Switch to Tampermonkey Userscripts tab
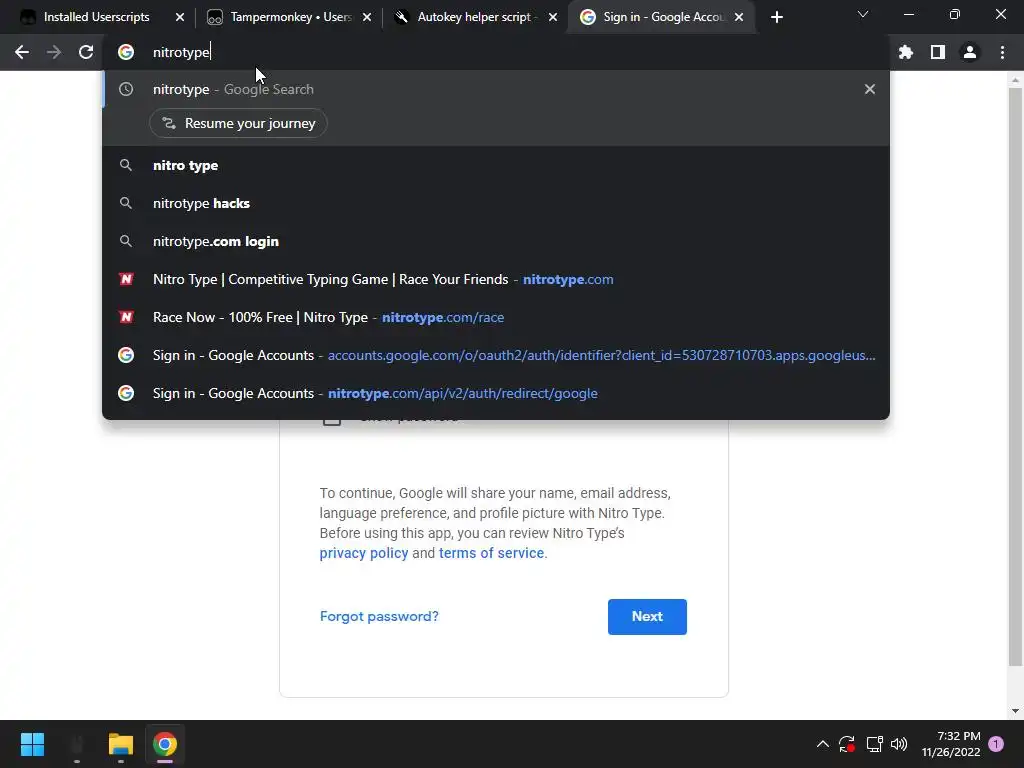 pos(289,18)
